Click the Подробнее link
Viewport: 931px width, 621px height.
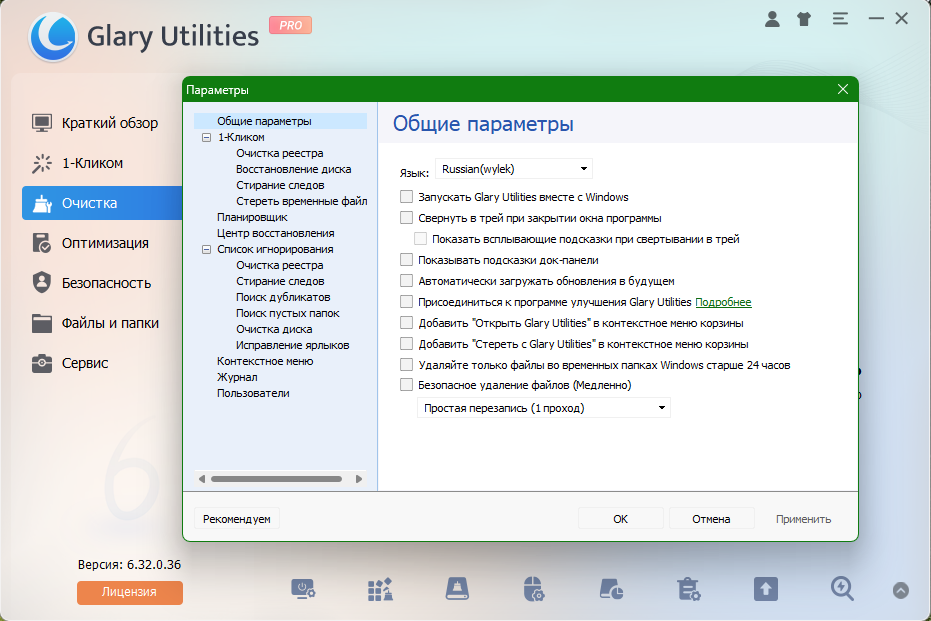coord(723,302)
